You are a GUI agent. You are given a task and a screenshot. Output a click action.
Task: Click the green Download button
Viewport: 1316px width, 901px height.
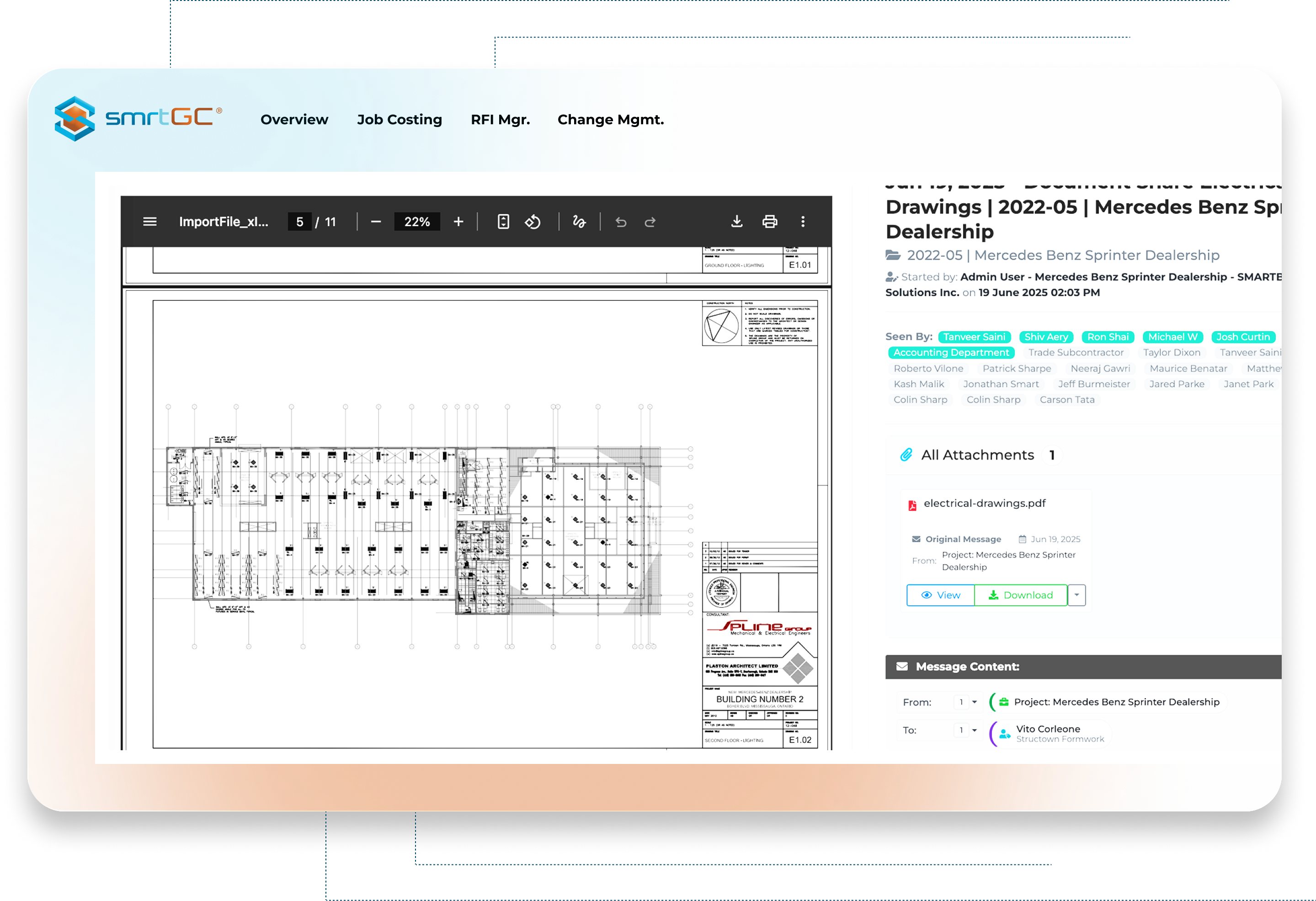[1021, 595]
